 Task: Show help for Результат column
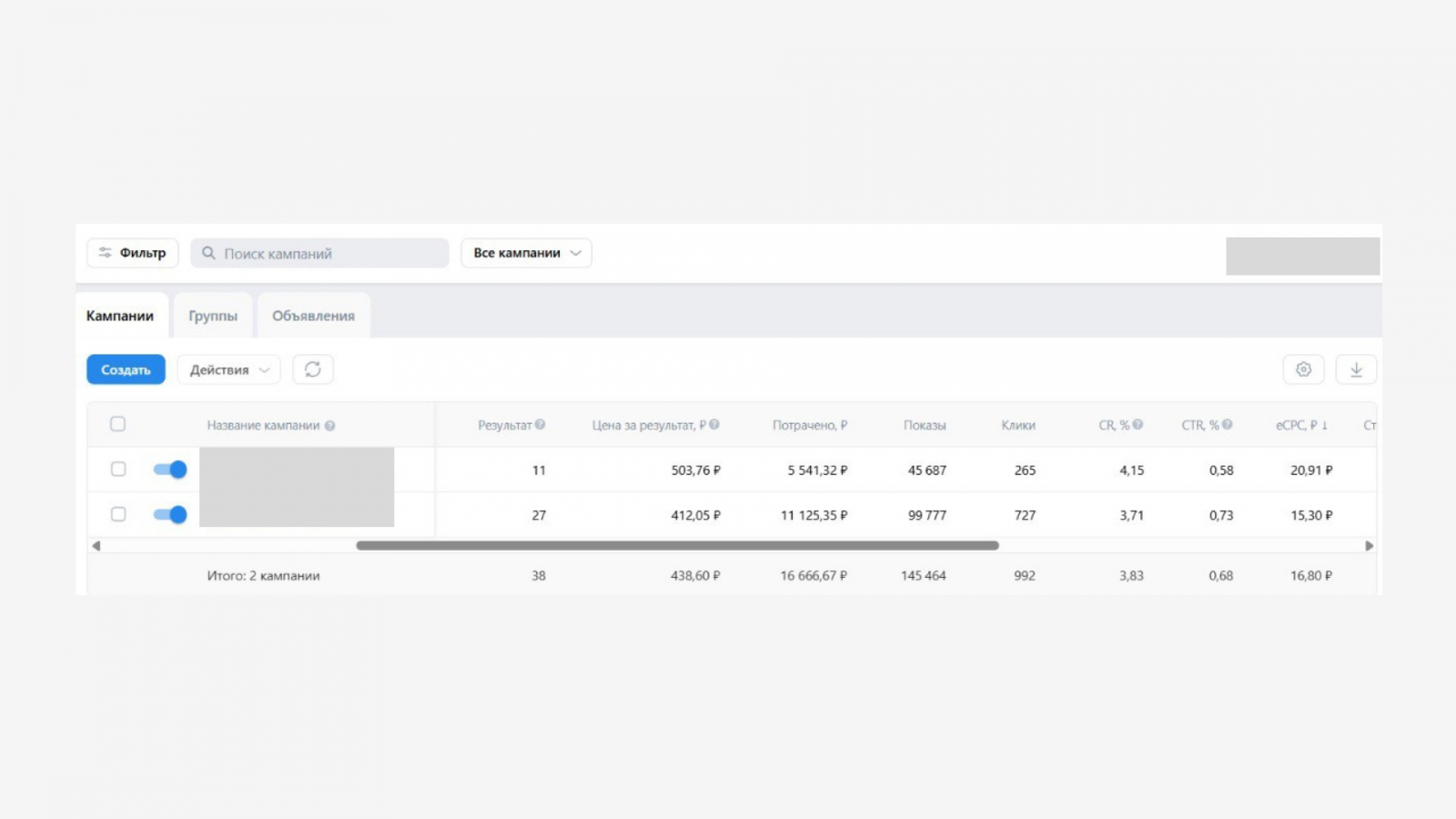click(x=540, y=425)
